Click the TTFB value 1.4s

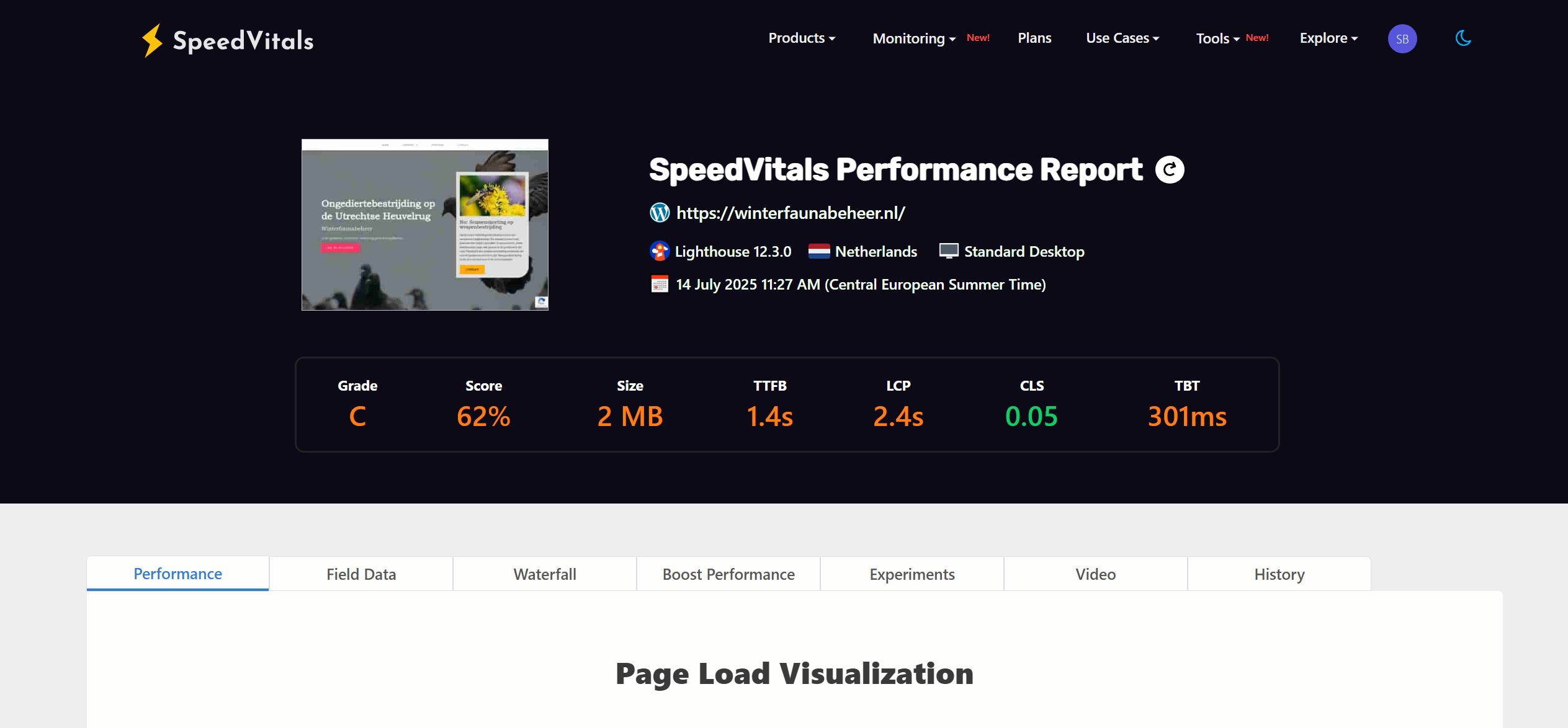[769, 416]
